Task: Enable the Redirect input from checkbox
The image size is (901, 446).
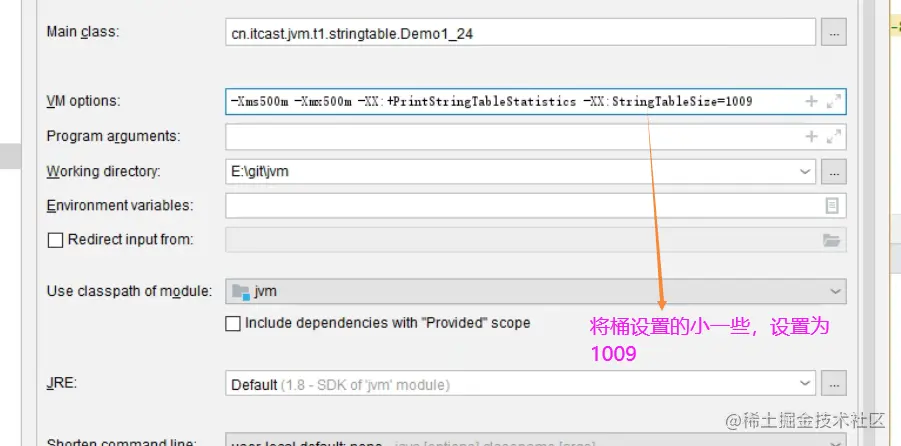Action: pos(55,240)
